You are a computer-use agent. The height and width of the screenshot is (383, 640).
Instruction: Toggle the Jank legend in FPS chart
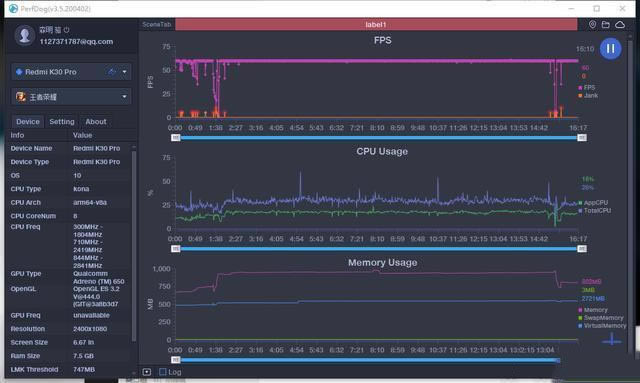pos(588,96)
